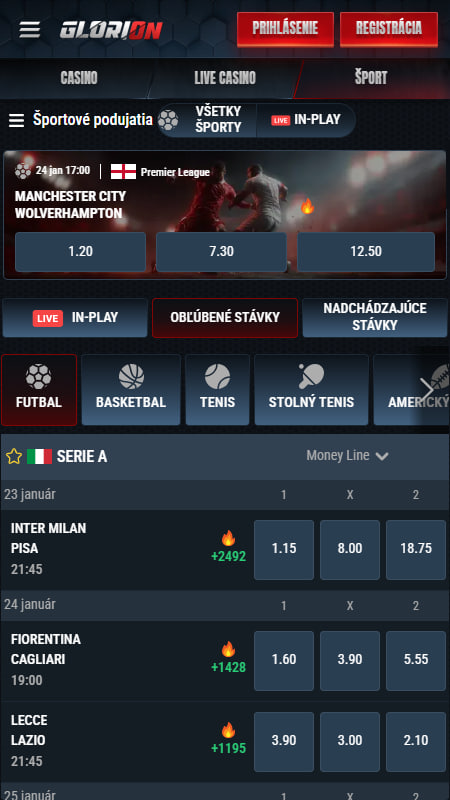Select the Basketbal sport category

pyautogui.click(x=131, y=390)
